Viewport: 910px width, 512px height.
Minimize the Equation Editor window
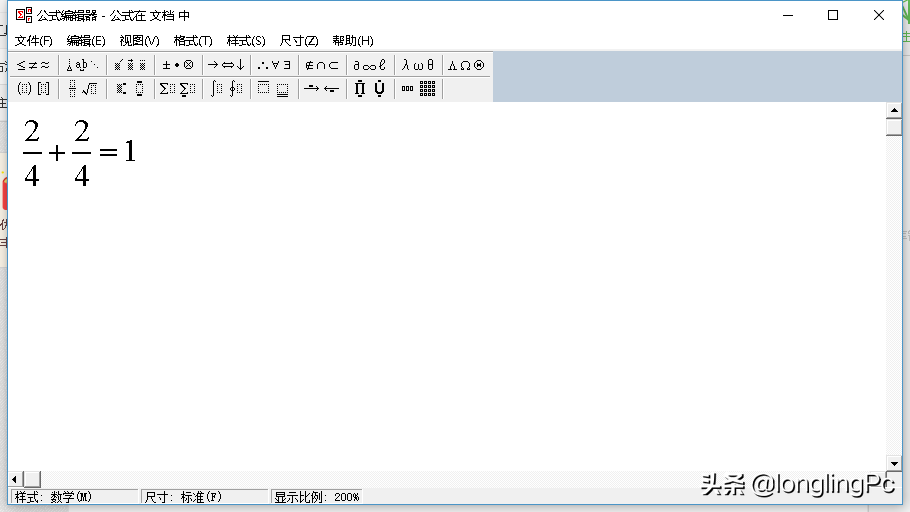point(788,15)
